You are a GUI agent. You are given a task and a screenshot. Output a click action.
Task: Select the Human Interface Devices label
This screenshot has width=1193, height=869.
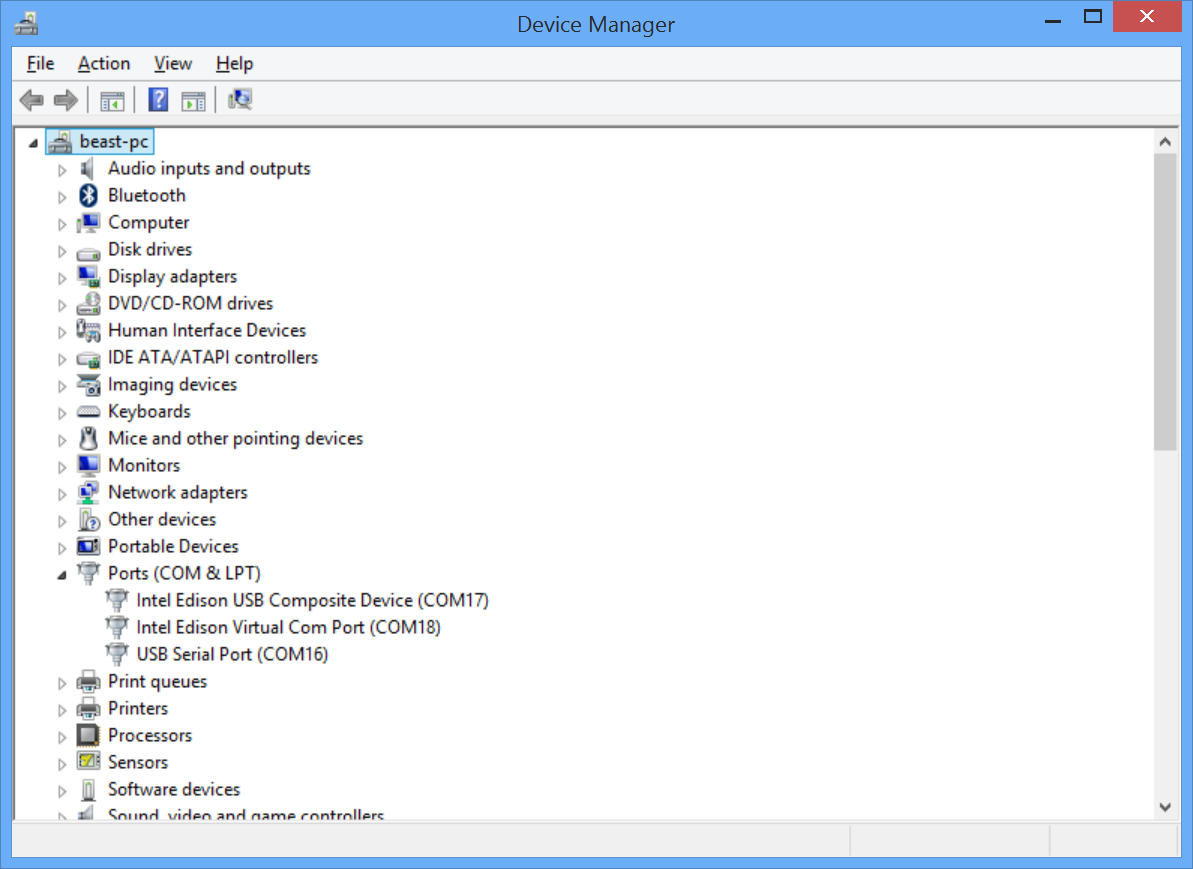point(207,330)
